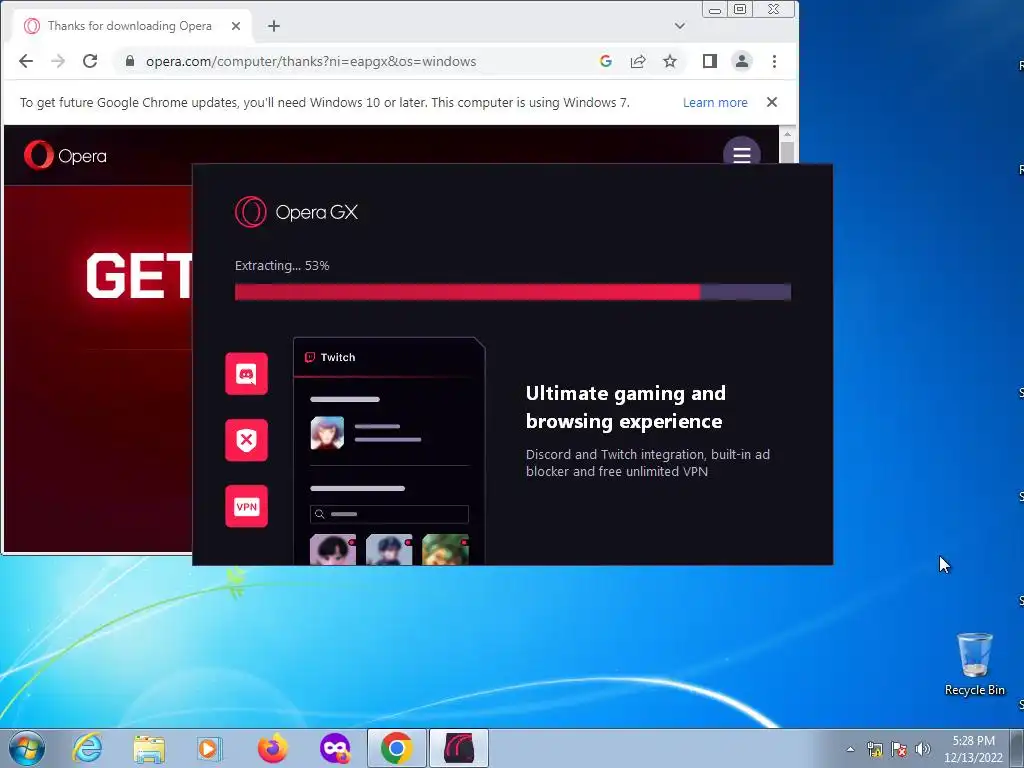Open the Opera site hamburger menu

click(742, 154)
